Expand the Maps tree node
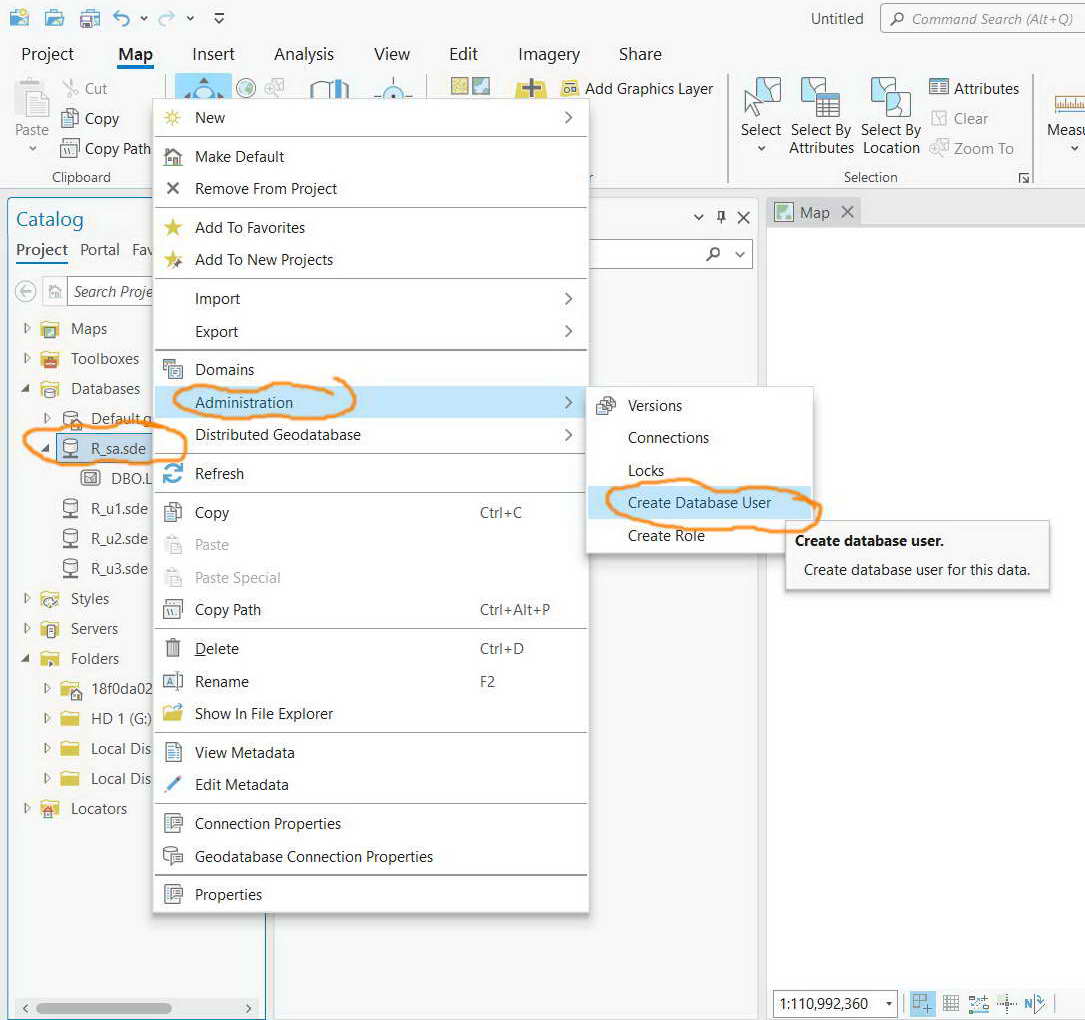 coord(27,328)
